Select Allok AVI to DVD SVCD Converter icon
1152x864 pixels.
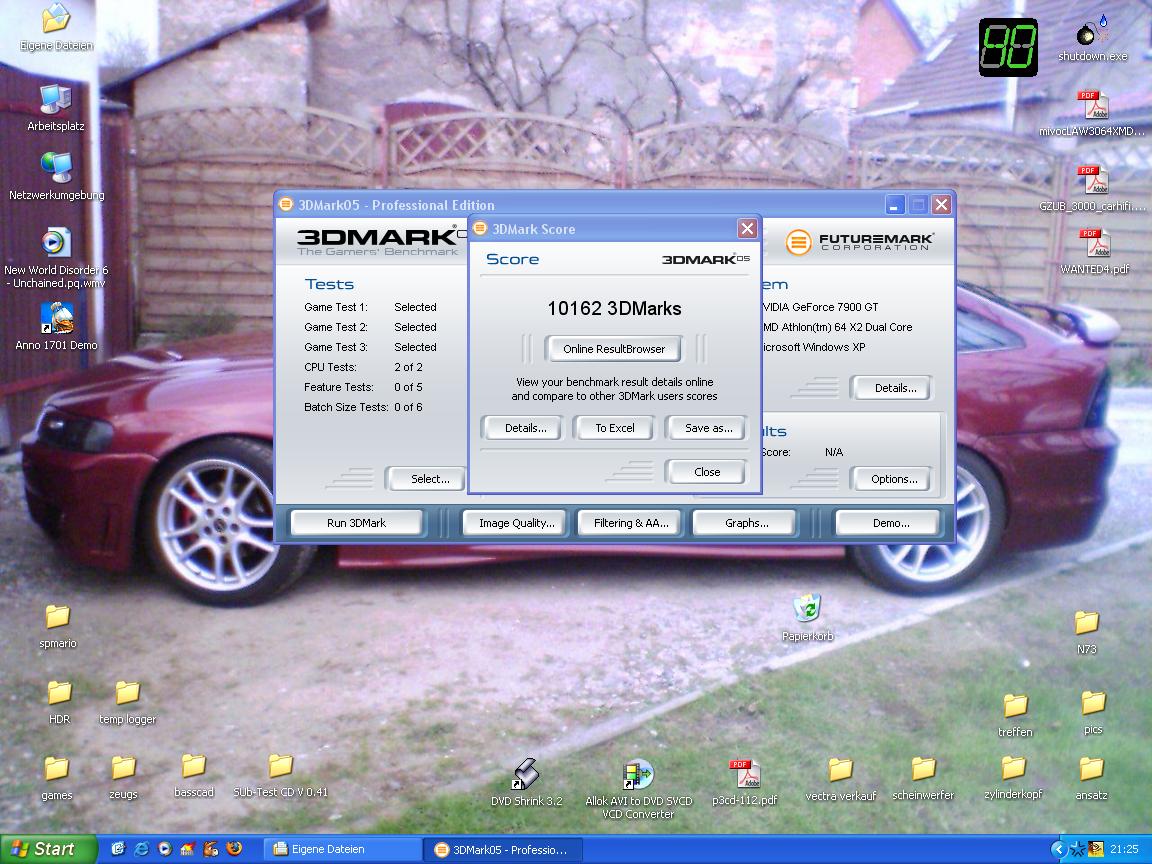(x=638, y=789)
